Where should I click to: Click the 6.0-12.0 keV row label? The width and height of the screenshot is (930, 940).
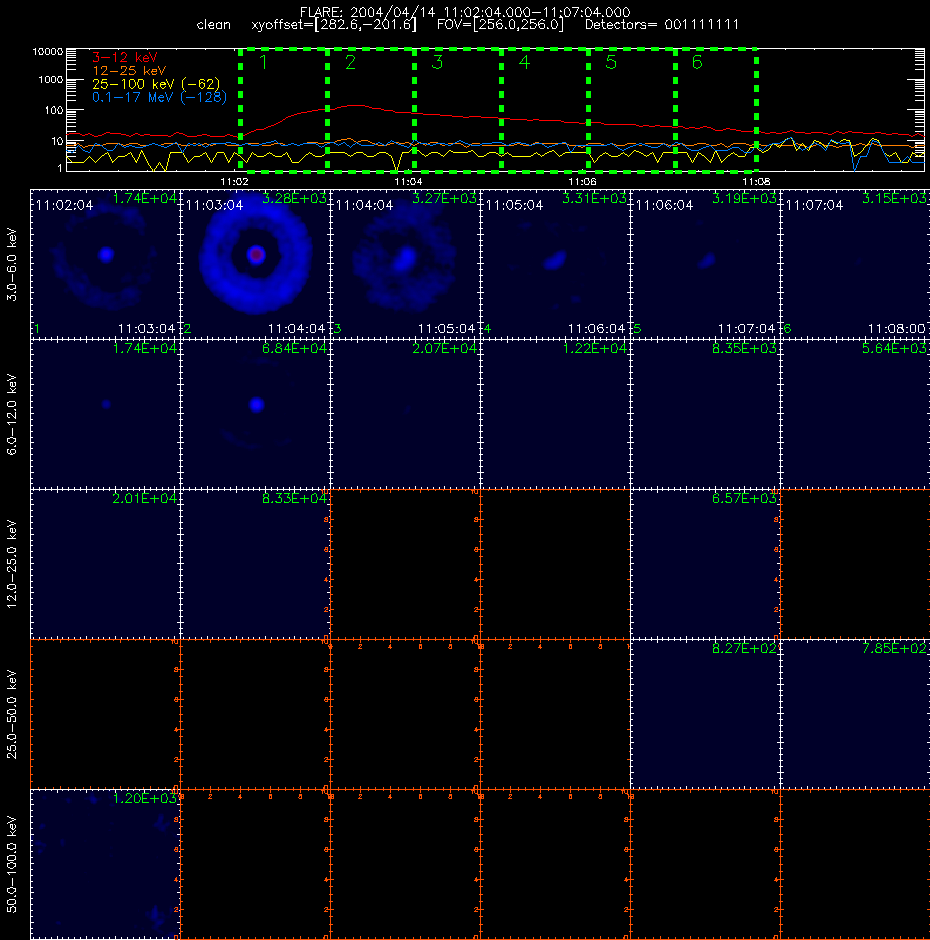point(12,414)
